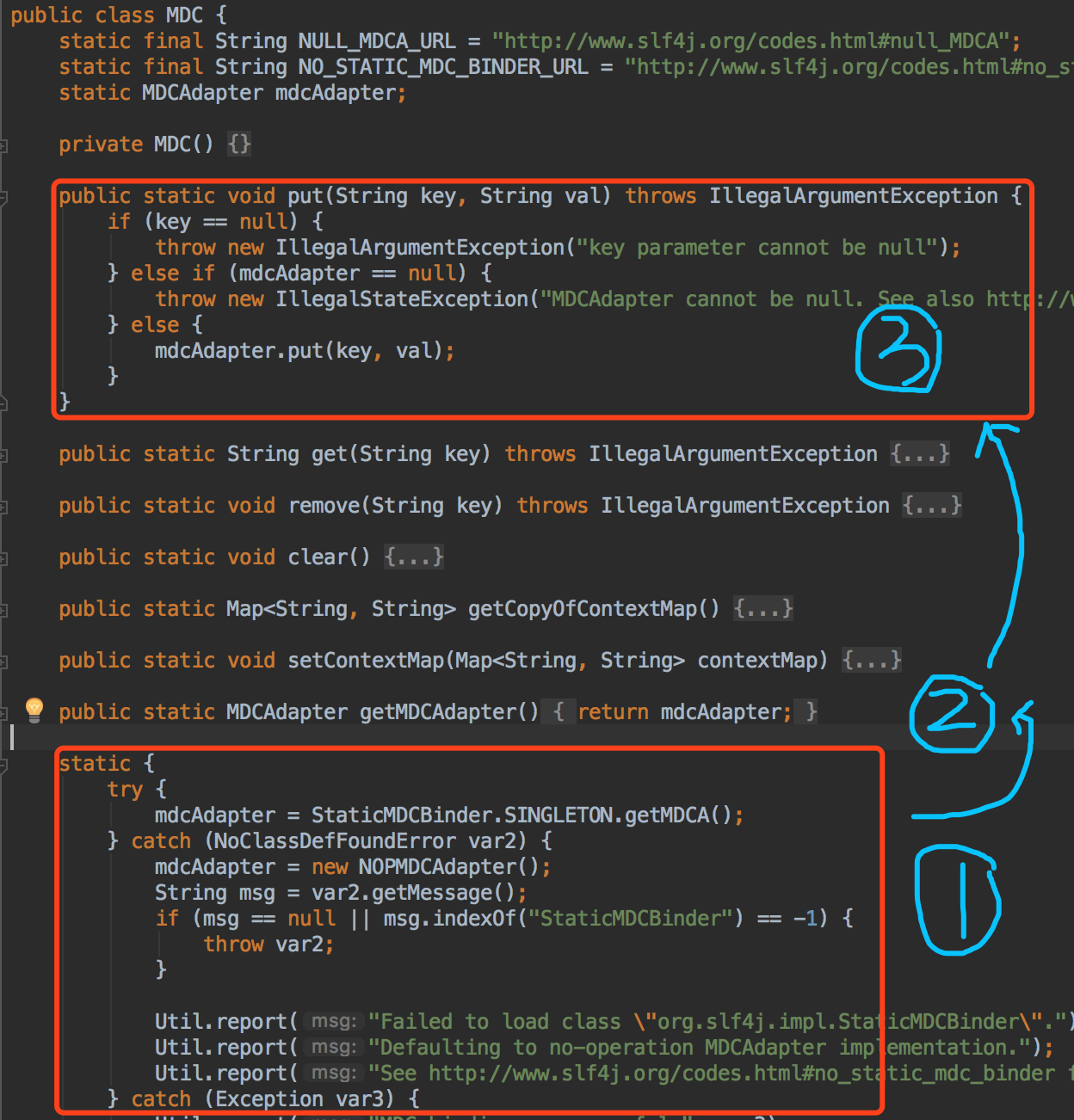Click msg: hint on "Defaulting to no-operation" line
This screenshot has width=1074, height=1120.
point(334,1048)
